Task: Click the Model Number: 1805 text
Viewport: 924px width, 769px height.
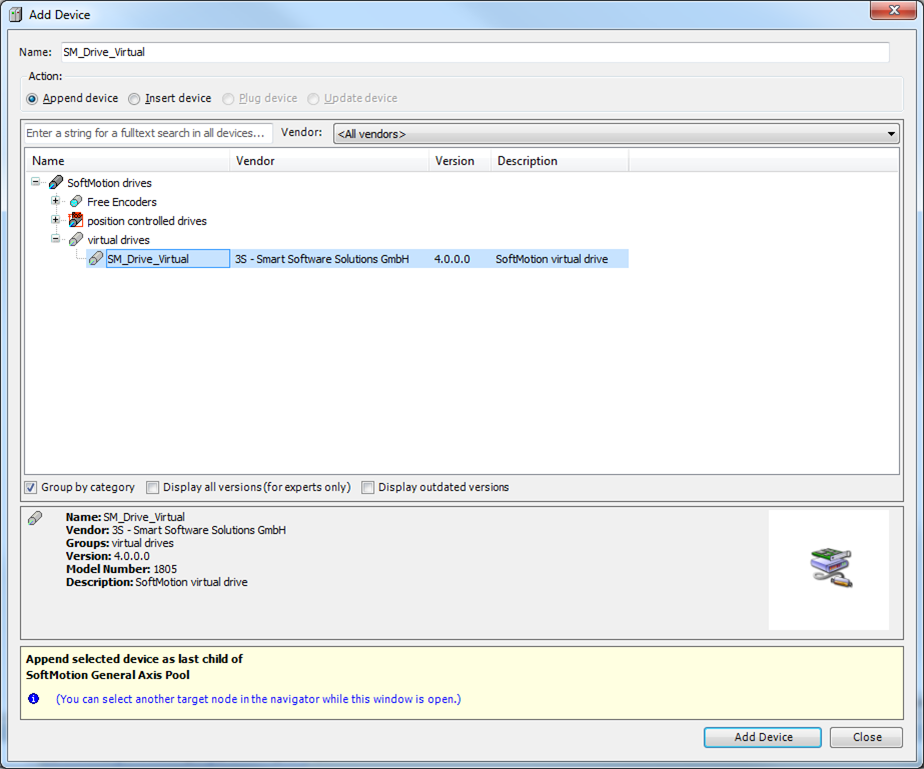Action: point(121,569)
